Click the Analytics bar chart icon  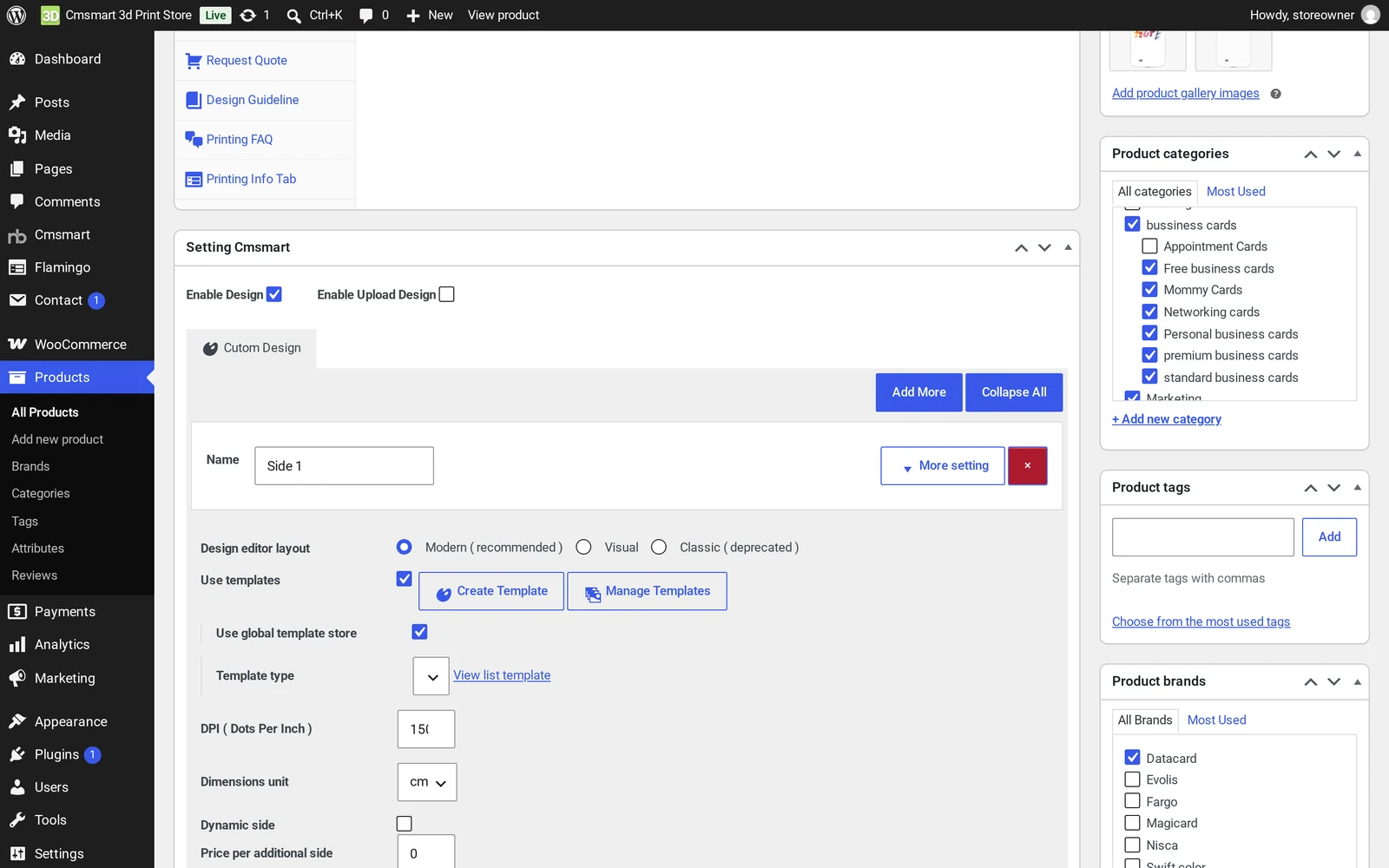(17, 645)
